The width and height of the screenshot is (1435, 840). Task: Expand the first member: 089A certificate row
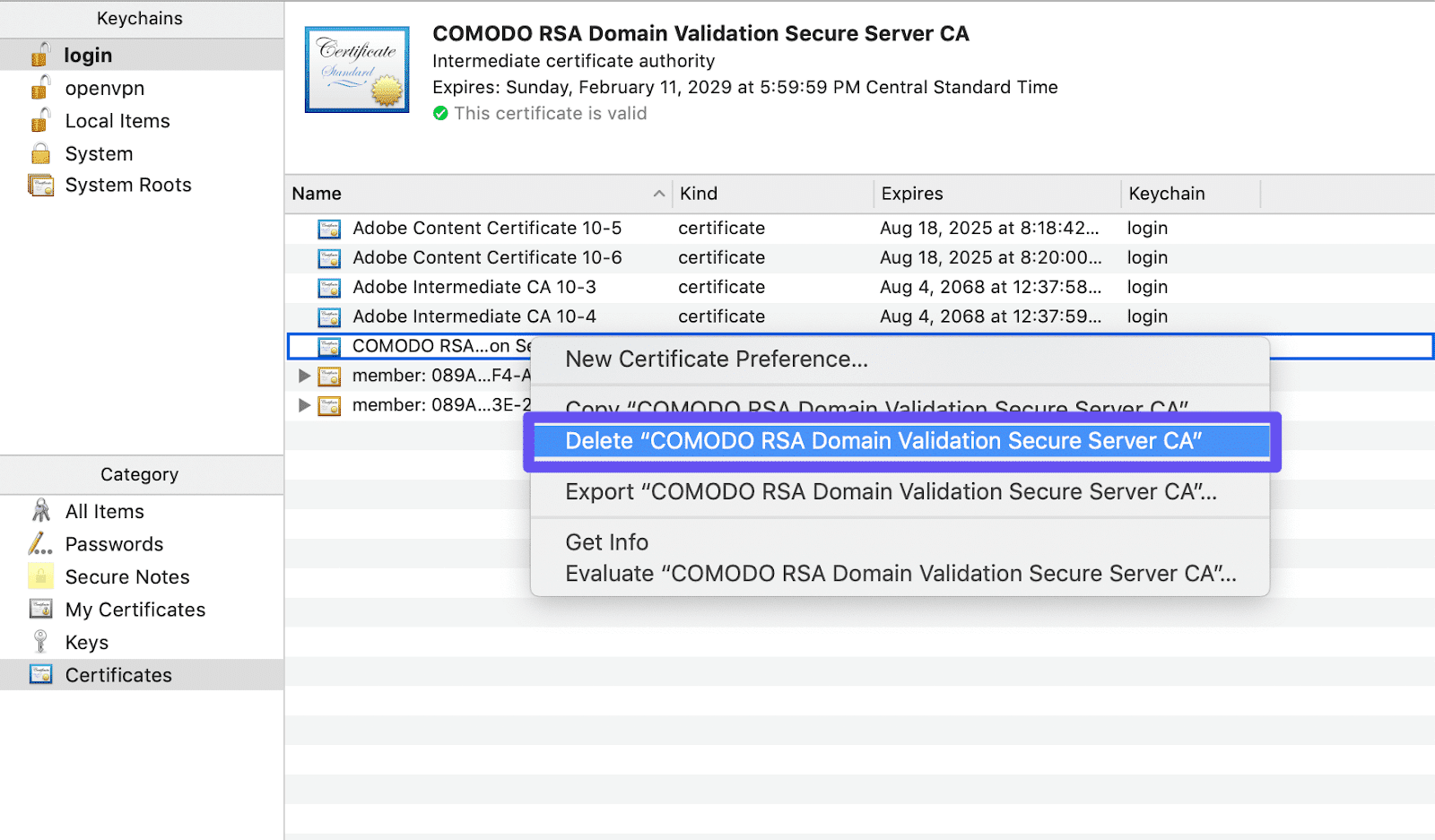click(304, 376)
